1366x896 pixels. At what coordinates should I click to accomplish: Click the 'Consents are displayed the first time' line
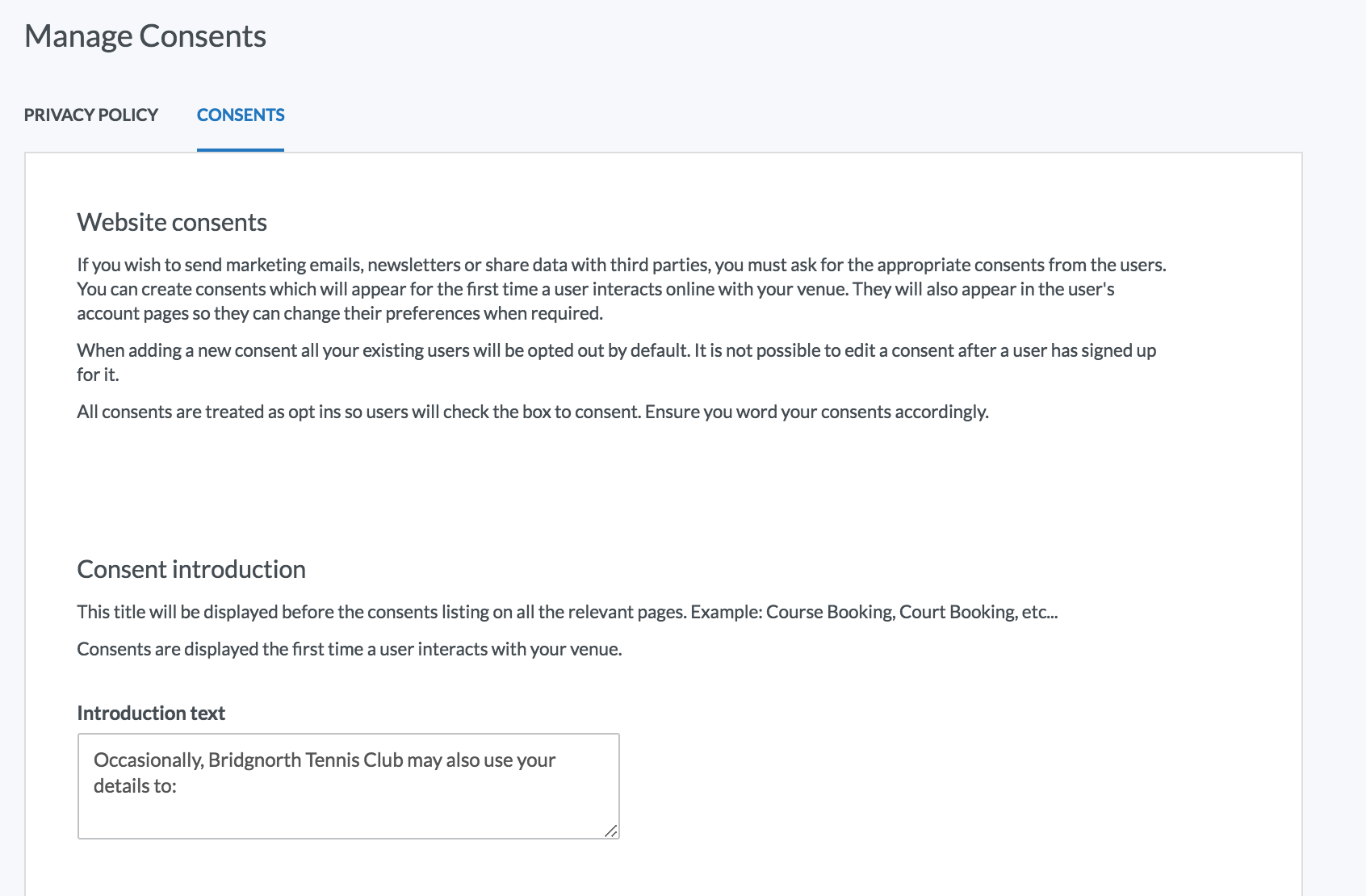(349, 649)
